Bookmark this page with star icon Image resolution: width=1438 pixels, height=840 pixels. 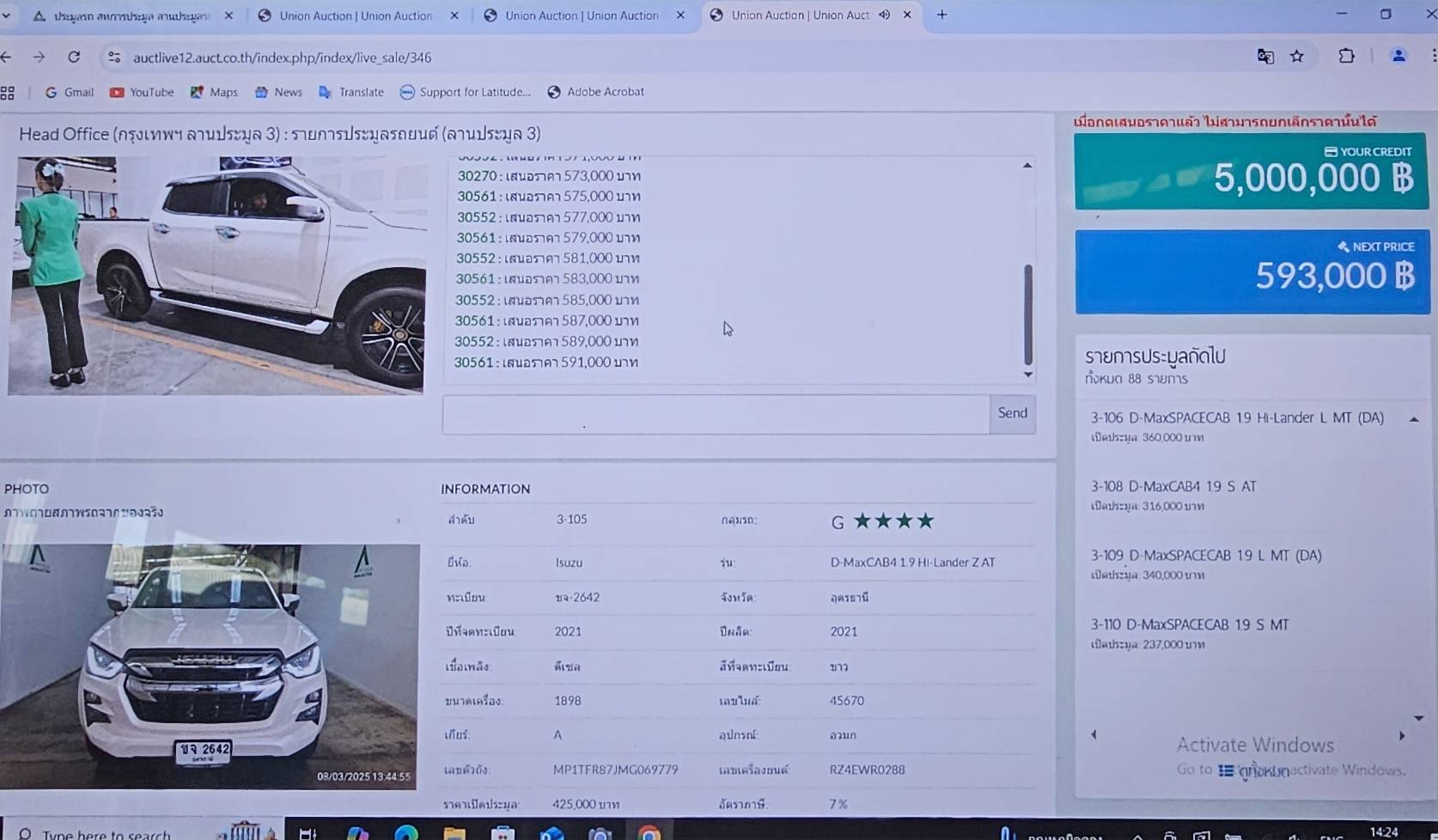[1297, 57]
